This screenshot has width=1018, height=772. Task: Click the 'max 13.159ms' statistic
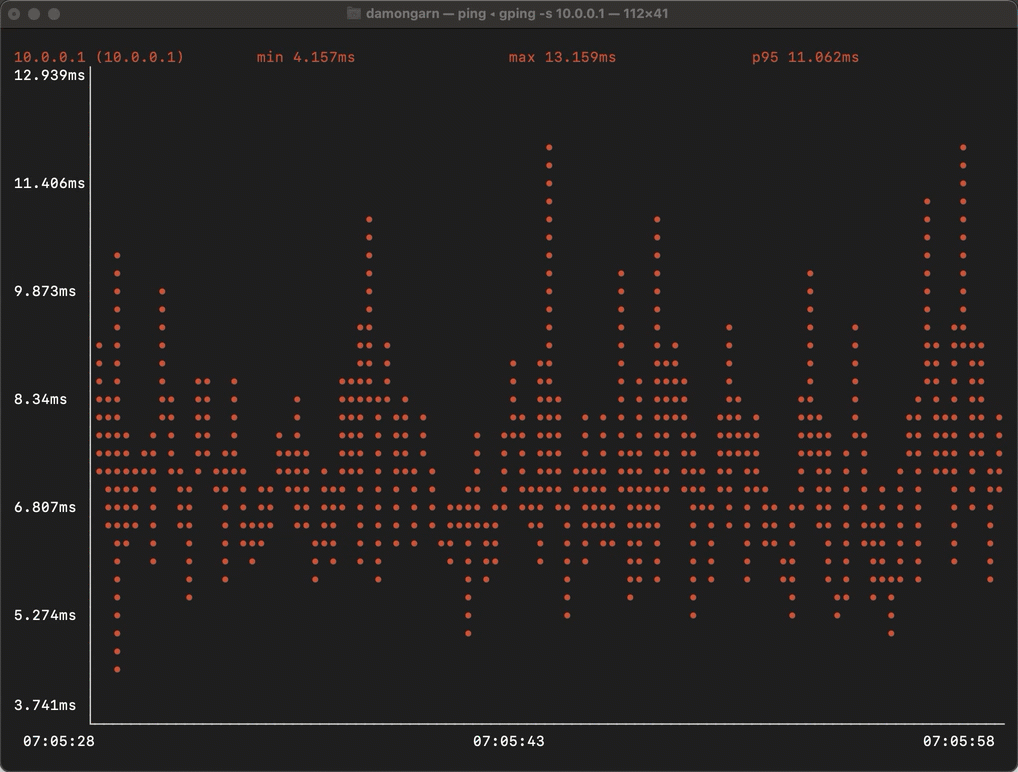(562, 57)
